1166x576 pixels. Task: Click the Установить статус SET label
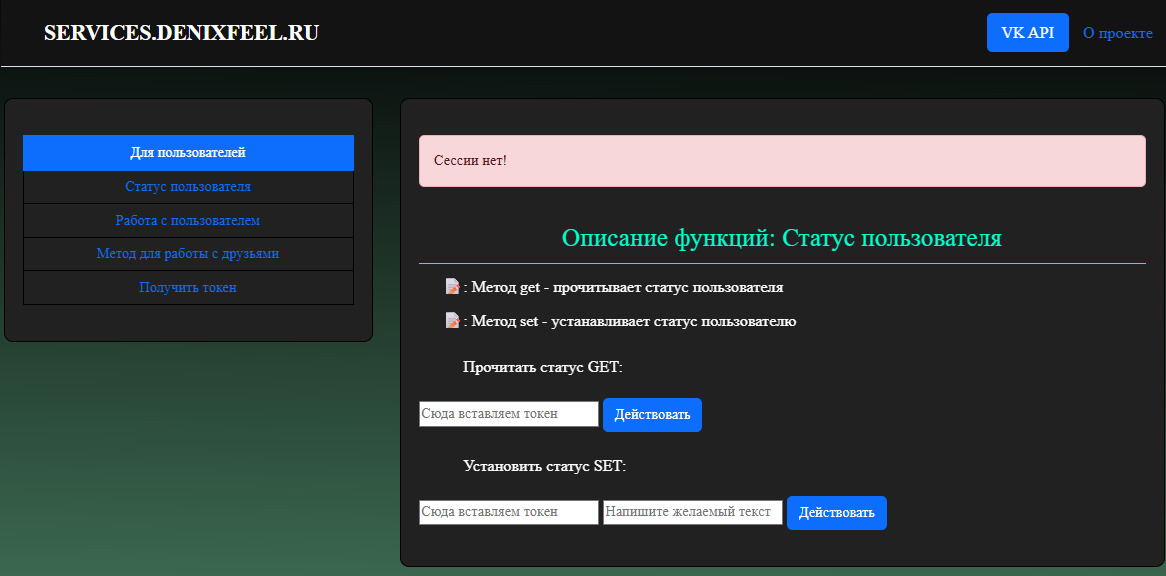coord(545,467)
